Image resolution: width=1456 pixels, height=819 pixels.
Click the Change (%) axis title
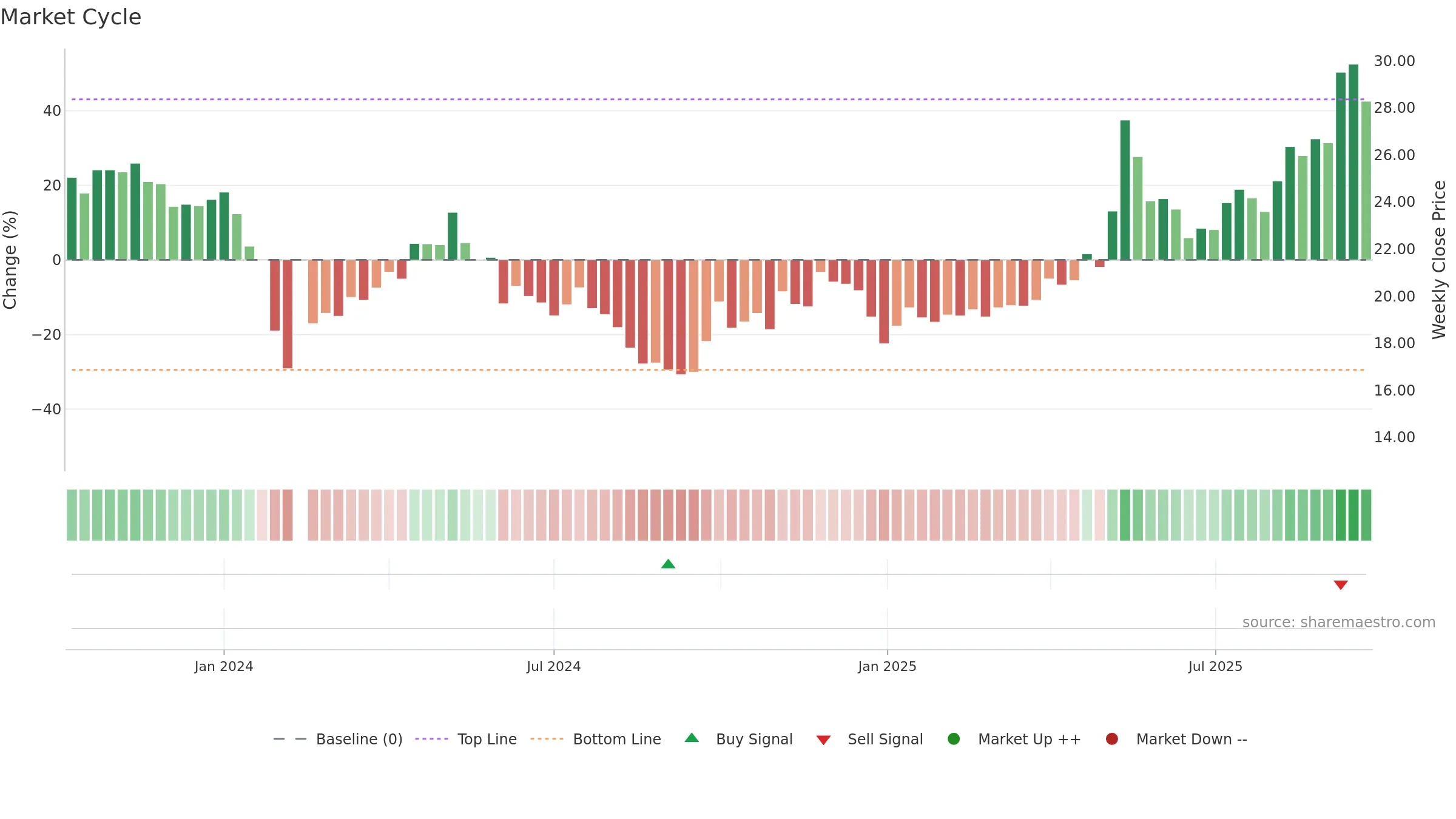click(10, 260)
